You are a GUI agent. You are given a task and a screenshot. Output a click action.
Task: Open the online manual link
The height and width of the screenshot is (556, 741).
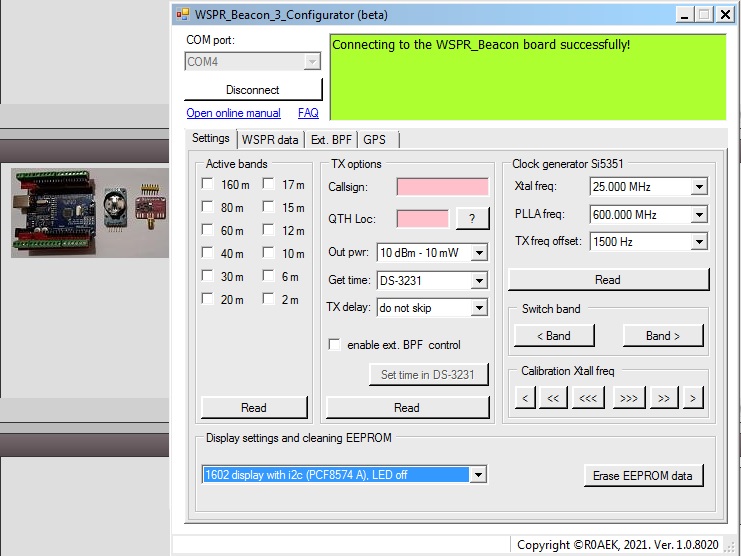(x=233, y=114)
